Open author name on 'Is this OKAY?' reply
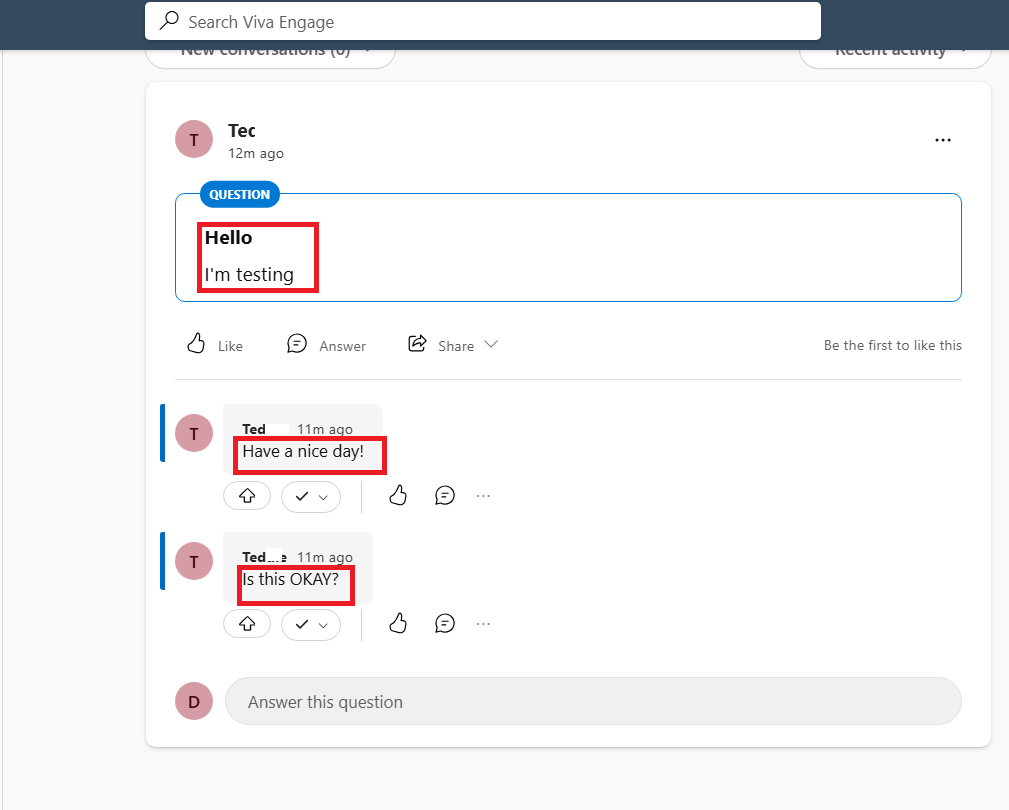 tap(264, 557)
